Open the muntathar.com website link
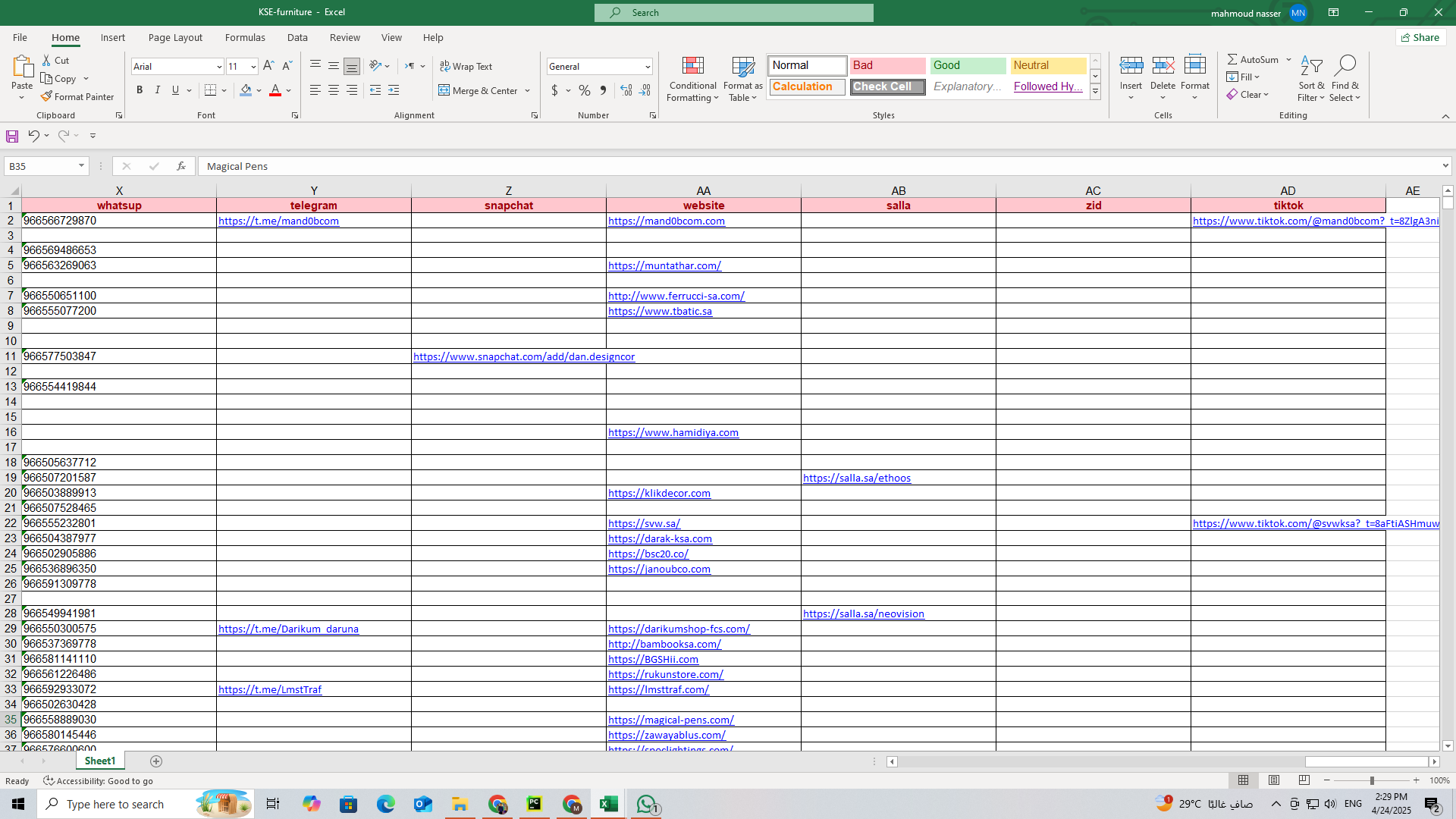Viewport: 1456px width, 819px height. click(x=664, y=265)
